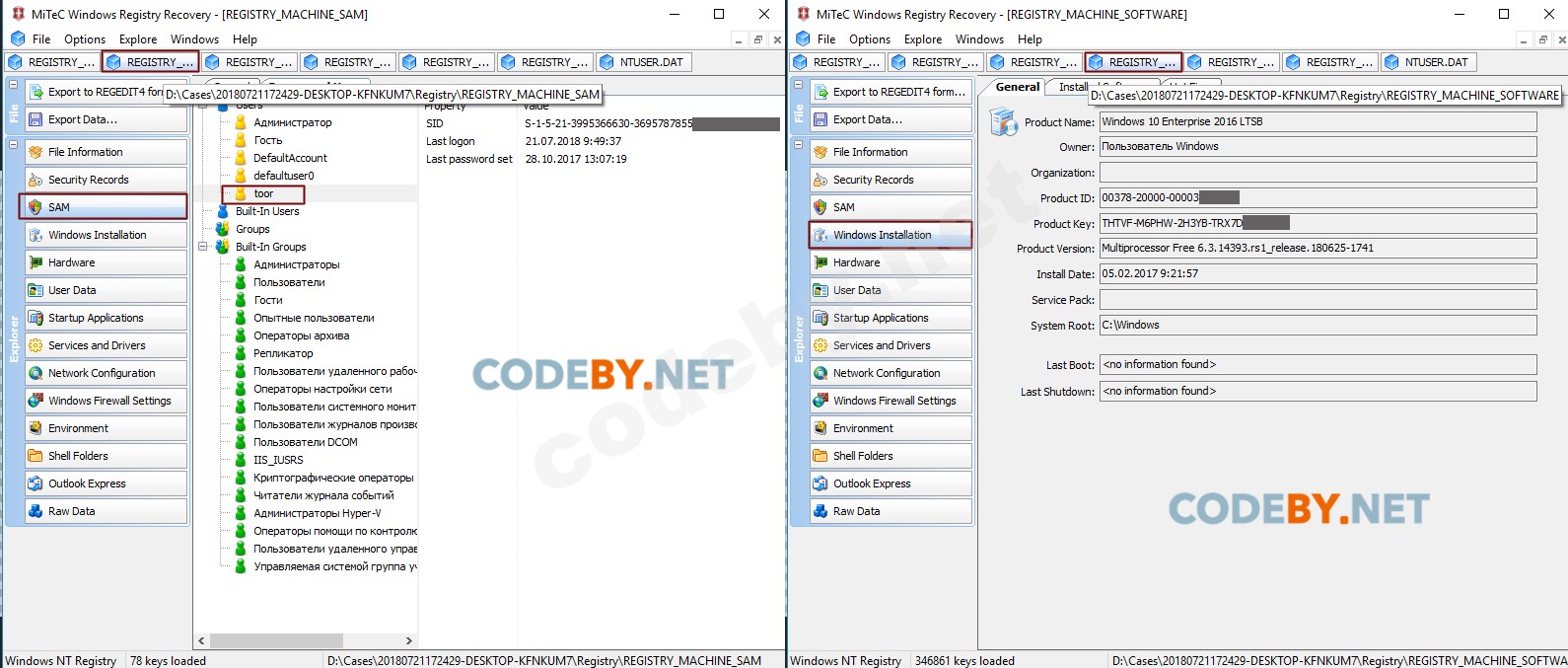The width and height of the screenshot is (1568, 668).
Task: Select the toor user account
Action: click(263, 193)
